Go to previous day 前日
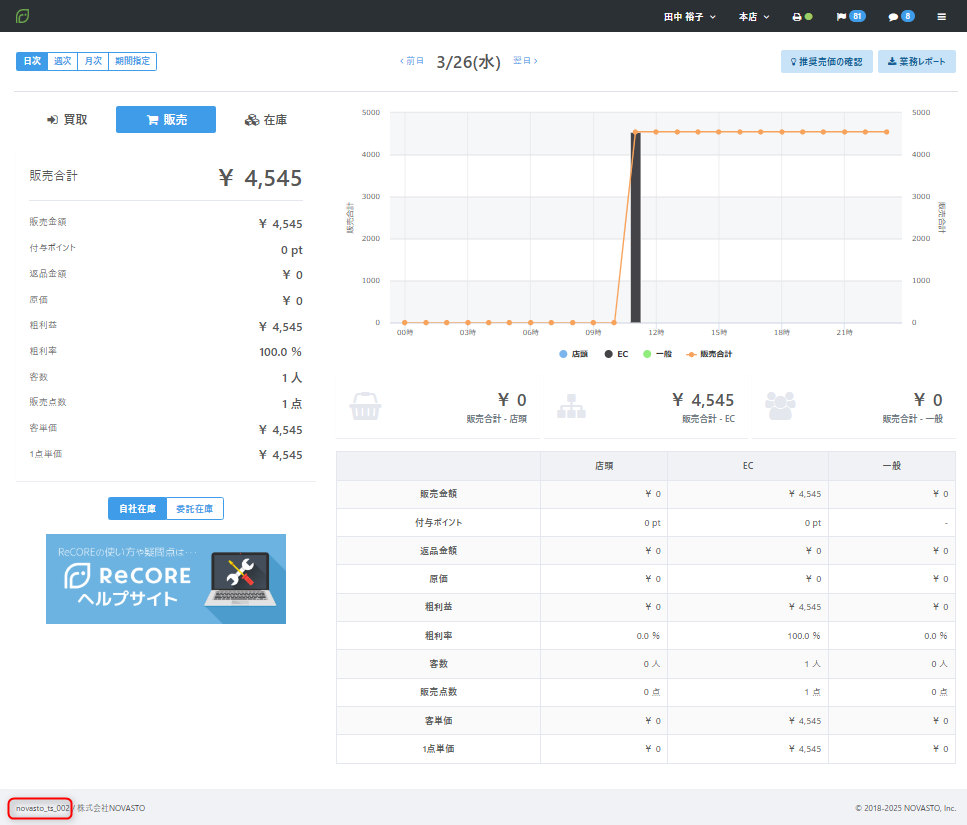The image size is (967, 825). tap(412, 61)
